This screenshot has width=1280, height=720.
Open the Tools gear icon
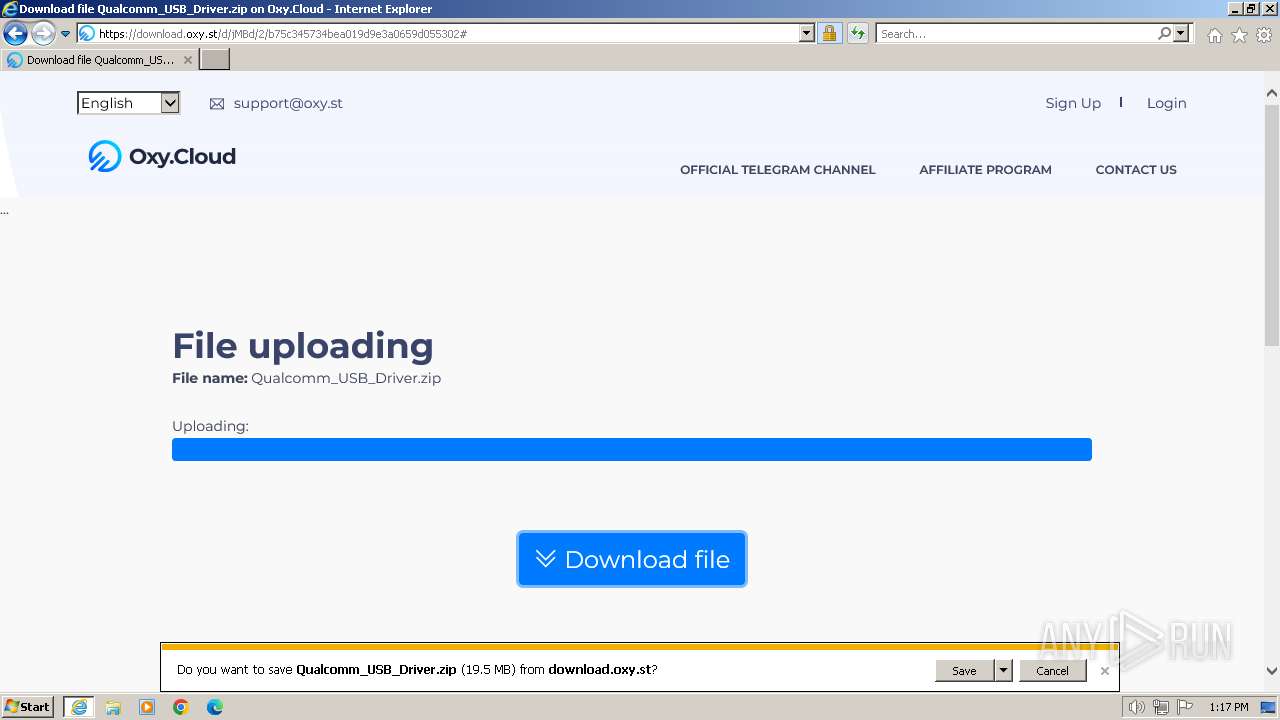[x=1264, y=35]
